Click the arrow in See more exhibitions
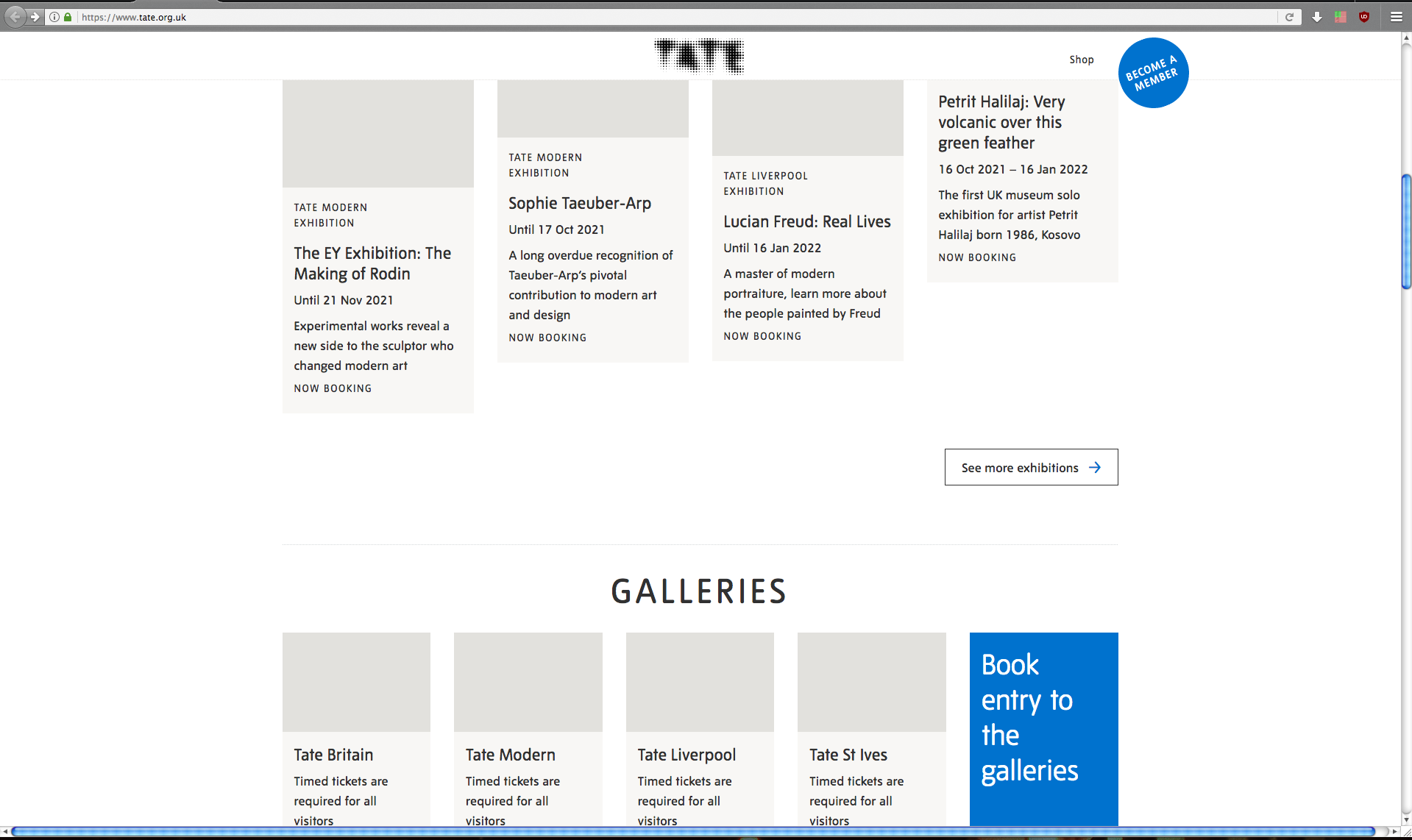The width and height of the screenshot is (1412, 840). coord(1095,467)
